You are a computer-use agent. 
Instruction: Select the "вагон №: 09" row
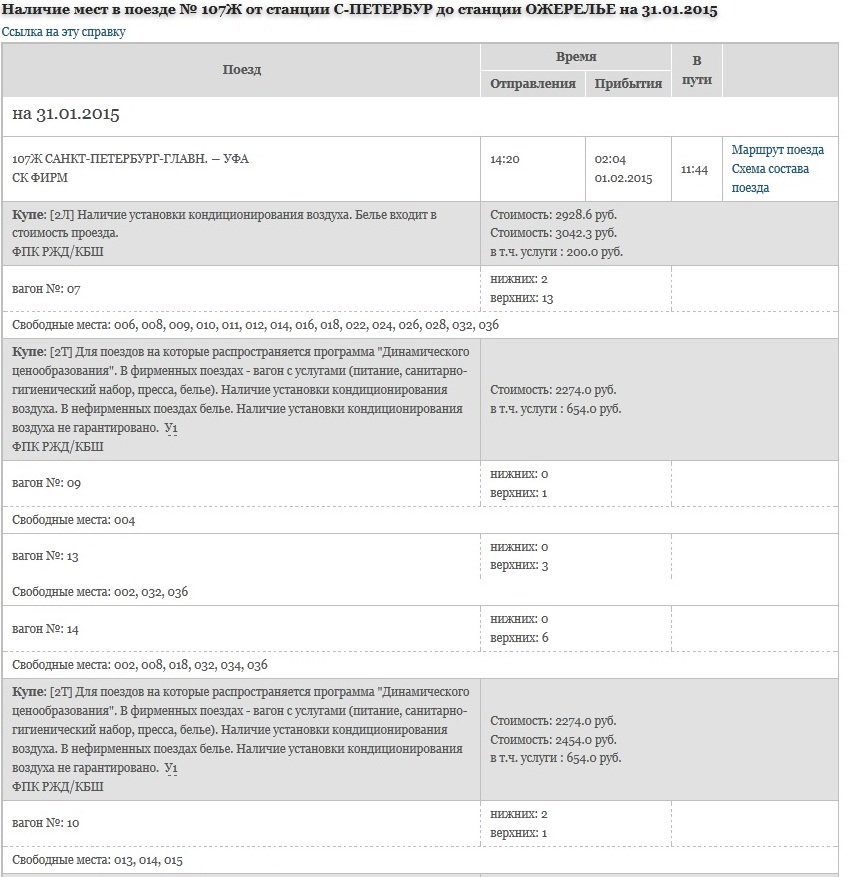[46, 483]
